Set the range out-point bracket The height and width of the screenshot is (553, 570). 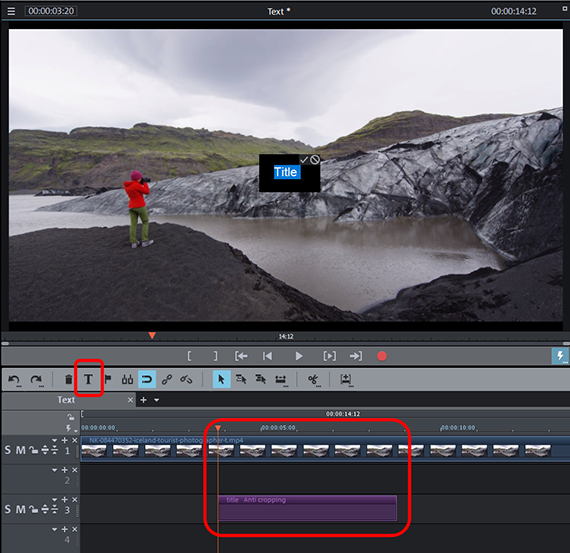(216, 356)
